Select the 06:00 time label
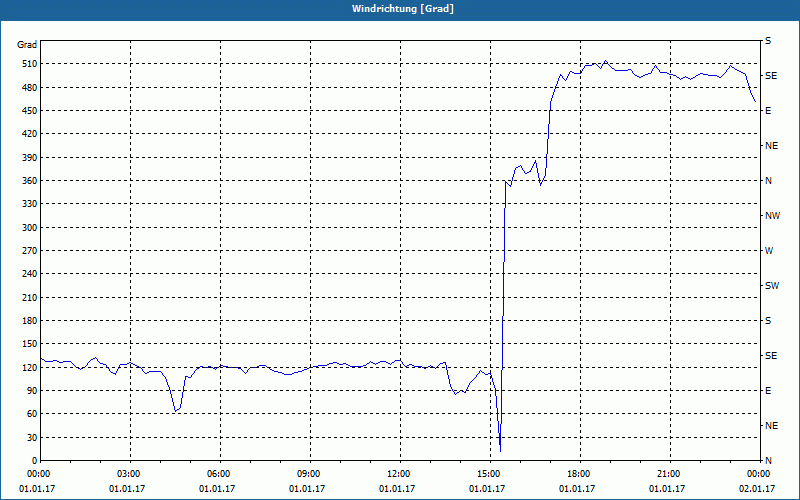800x500 pixels. coord(220,474)
